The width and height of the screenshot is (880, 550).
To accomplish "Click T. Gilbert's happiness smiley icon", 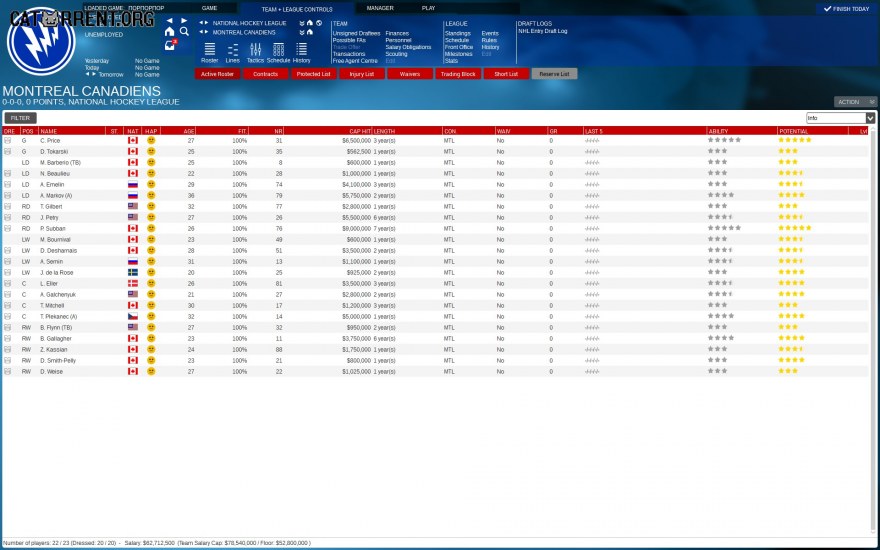I will tap(151, 207).
